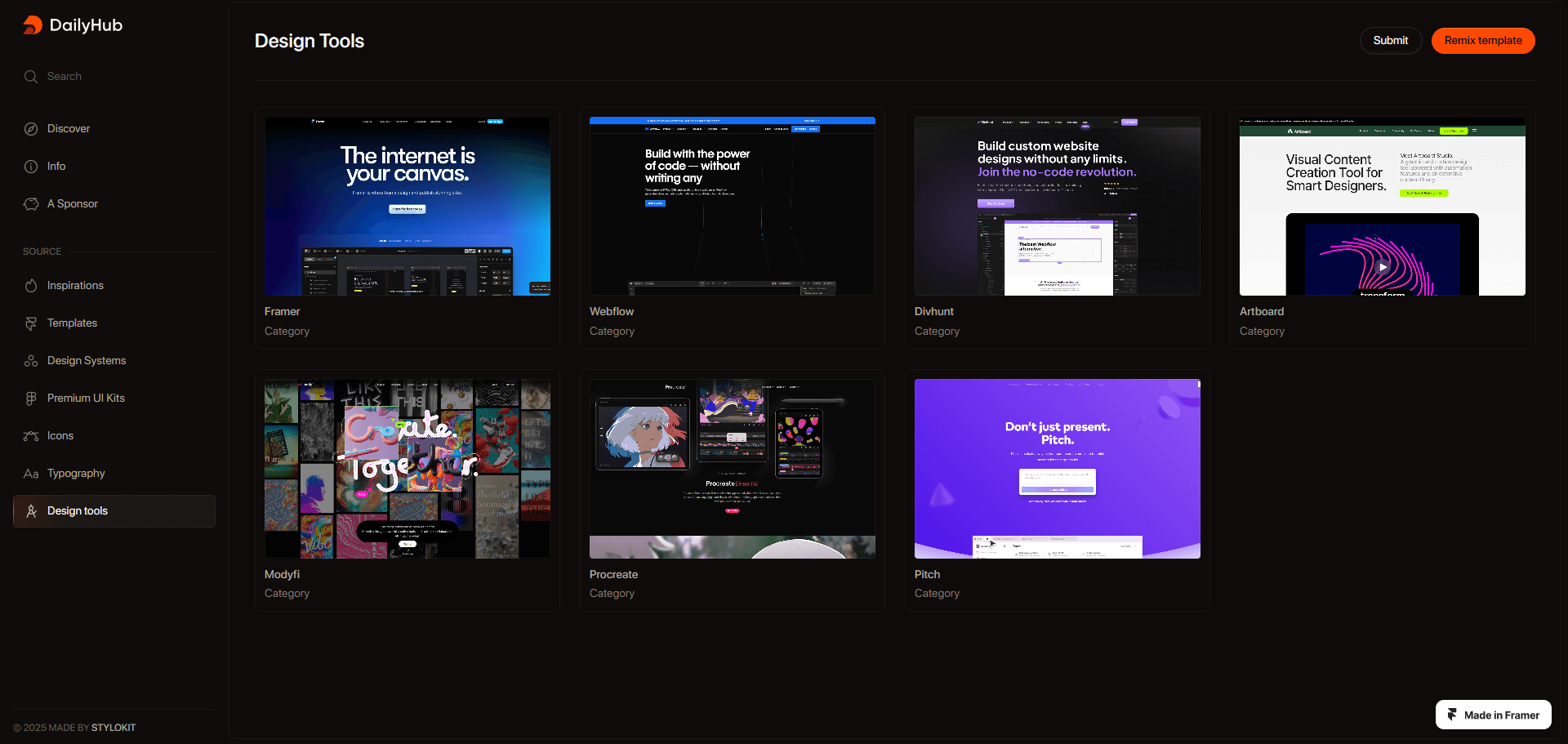Click the Modyfi card title

click(283, 575)
